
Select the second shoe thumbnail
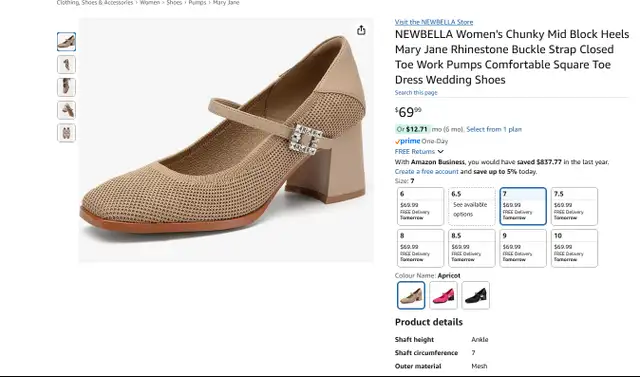67,64
